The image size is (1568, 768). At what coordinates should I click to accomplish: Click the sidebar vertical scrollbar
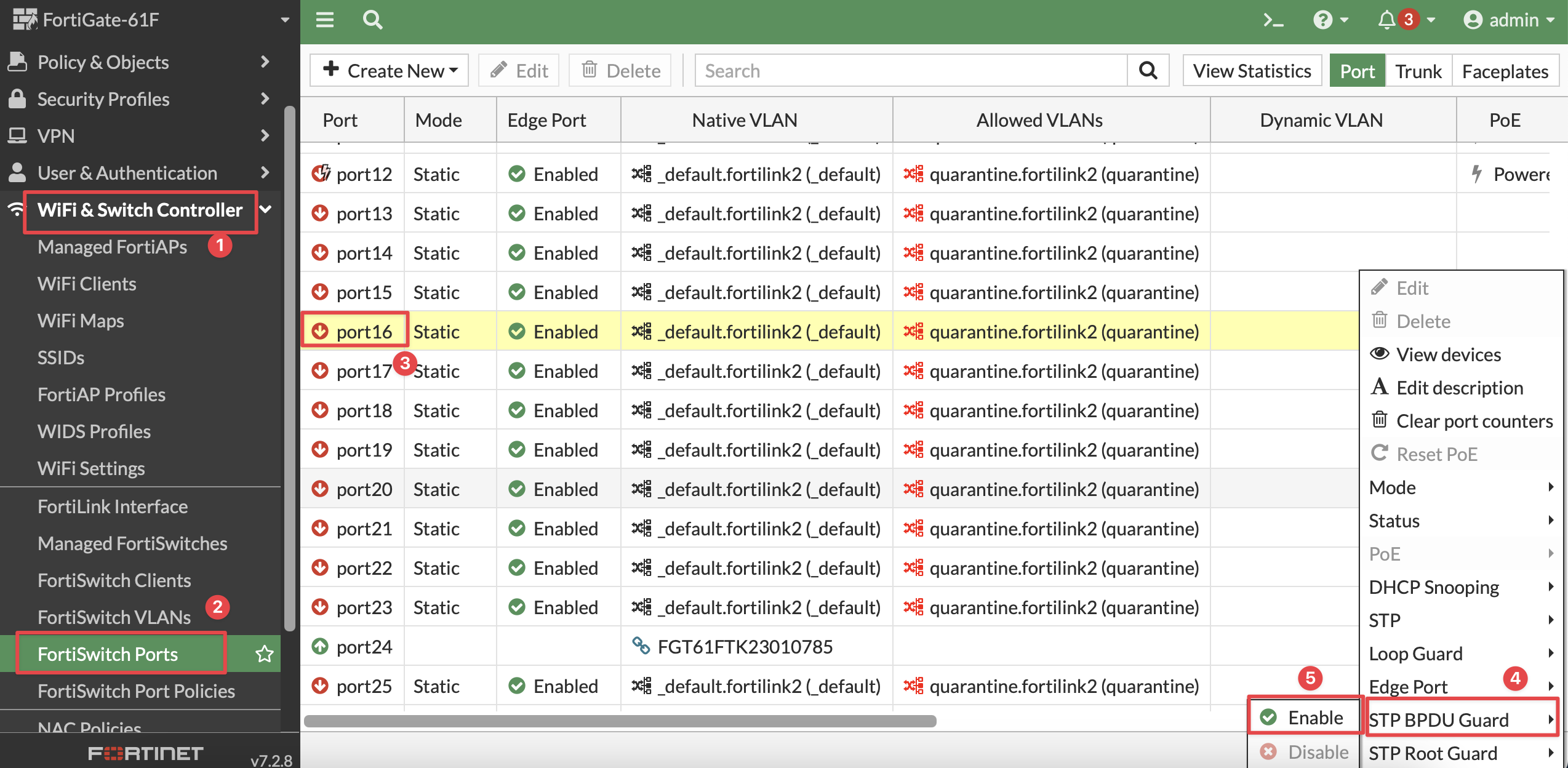[x=289, y=368]
